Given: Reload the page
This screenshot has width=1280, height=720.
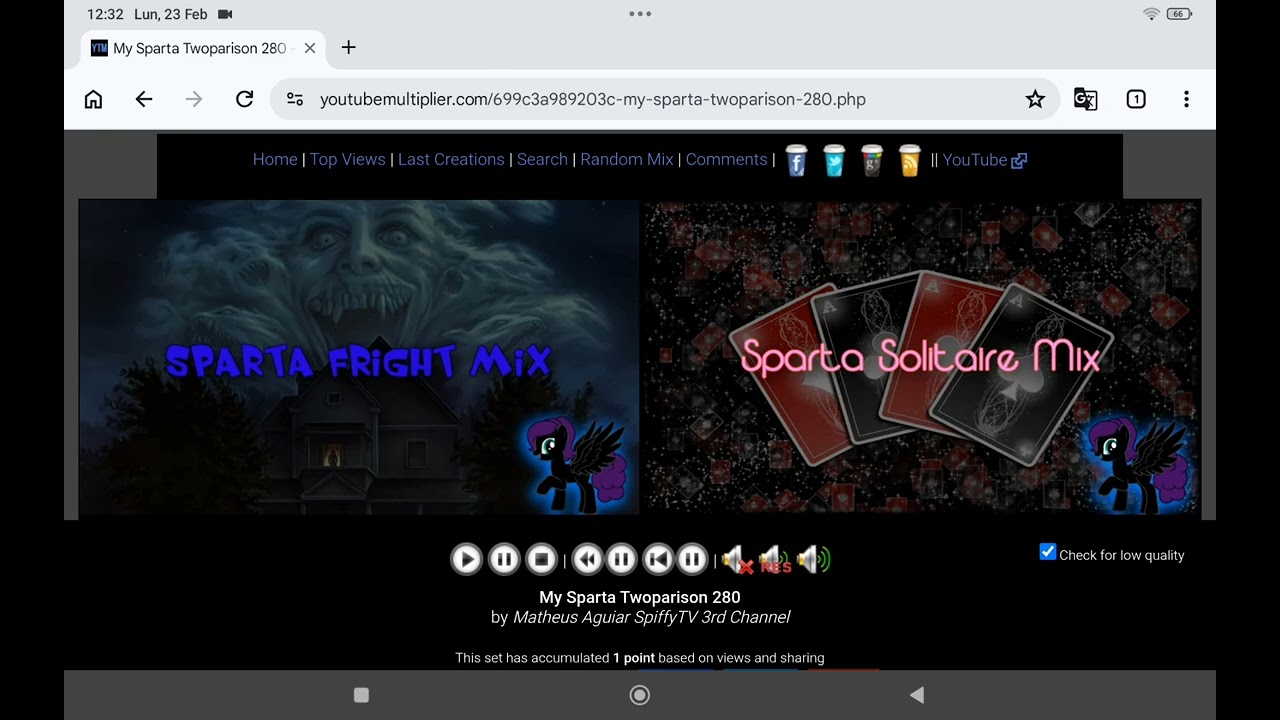Looking at the screenshot, I should point(244,99).
